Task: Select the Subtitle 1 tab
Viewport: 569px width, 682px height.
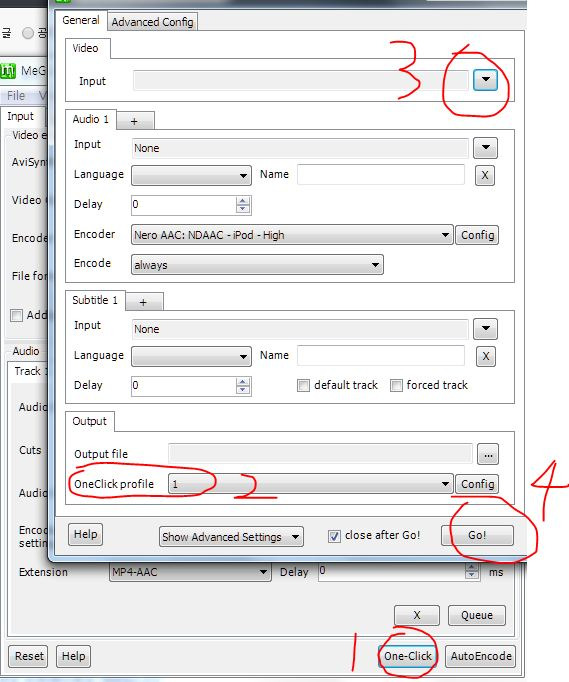Action: pyautogui.click(x=95, y=300)
